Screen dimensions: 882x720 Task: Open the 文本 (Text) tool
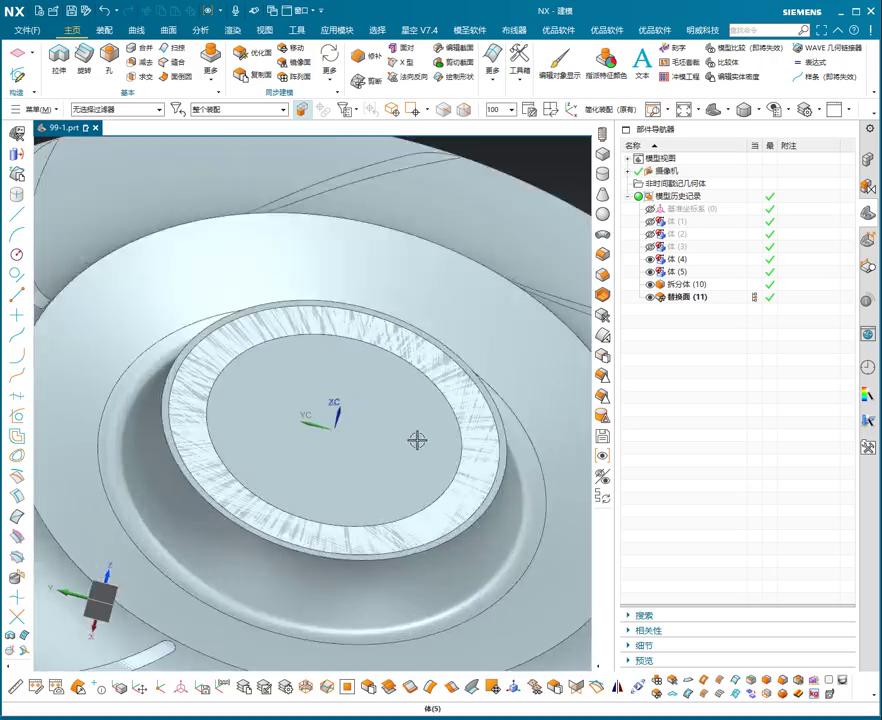(642, 59)
